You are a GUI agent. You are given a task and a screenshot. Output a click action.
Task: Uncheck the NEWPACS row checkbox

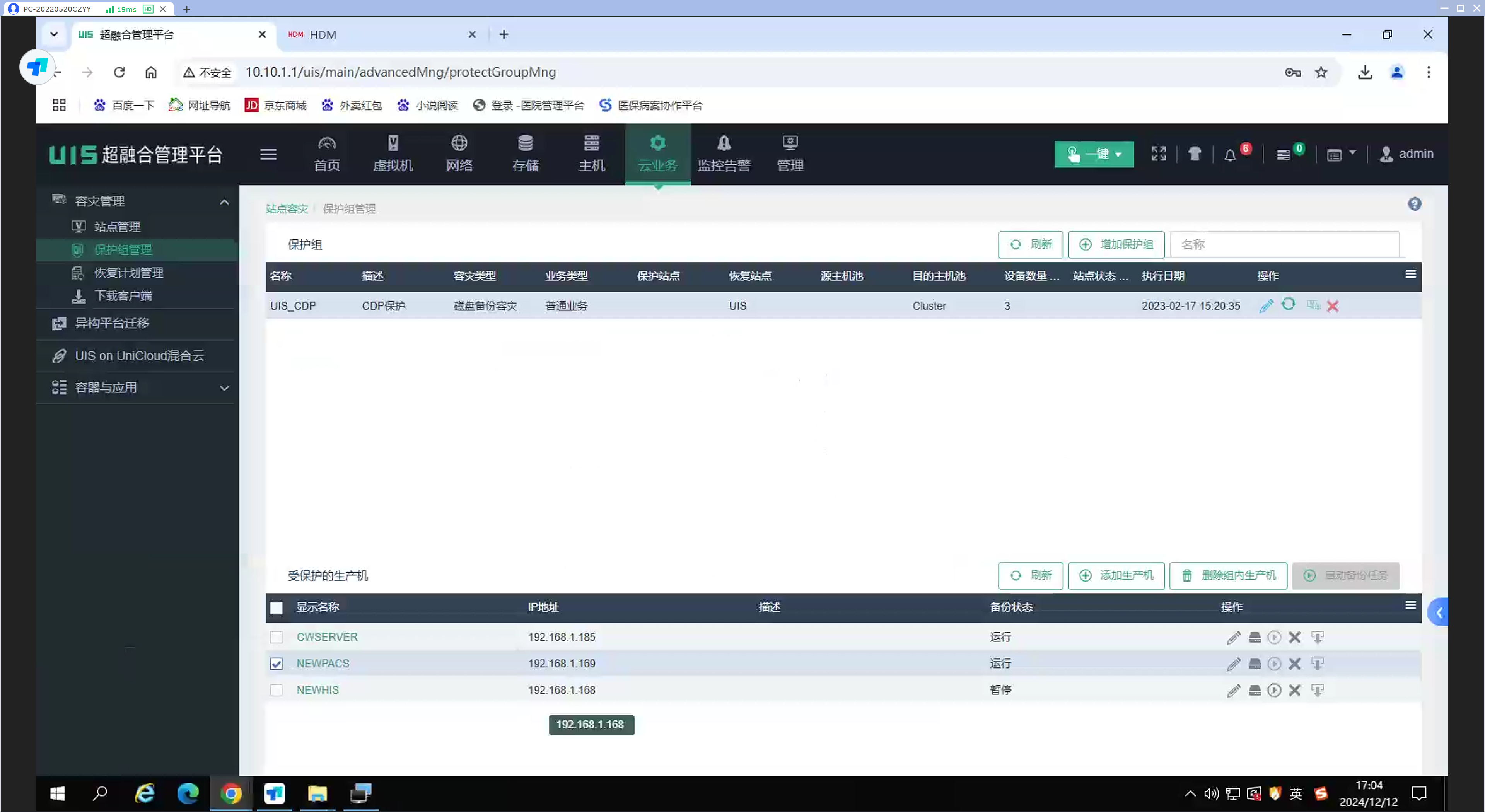point(276,663)
